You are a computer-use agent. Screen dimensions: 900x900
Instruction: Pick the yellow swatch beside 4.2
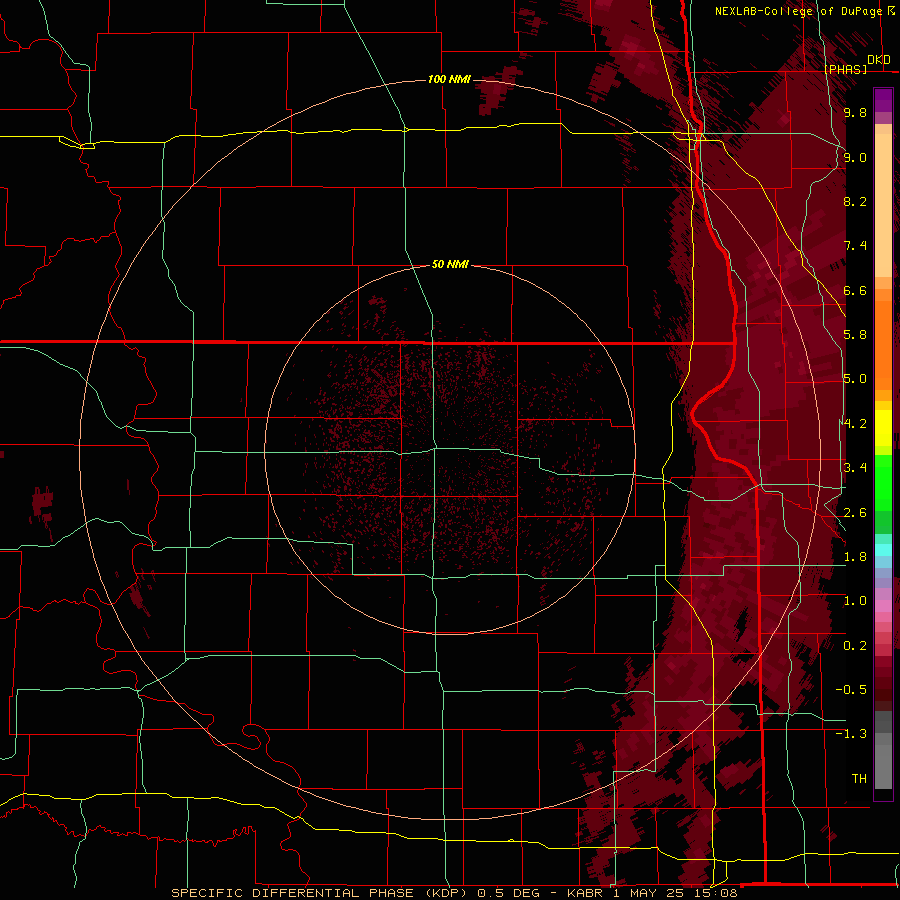(883, 428)
